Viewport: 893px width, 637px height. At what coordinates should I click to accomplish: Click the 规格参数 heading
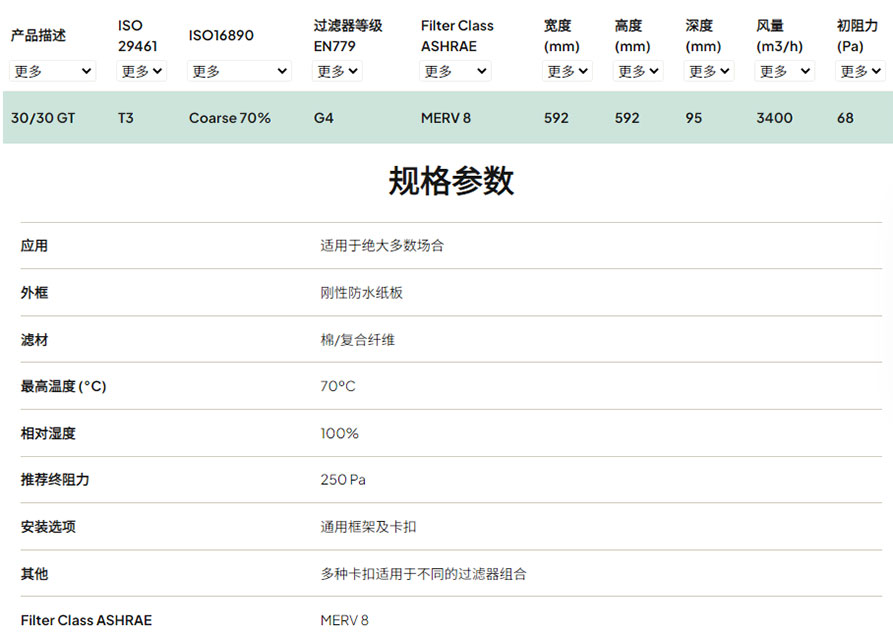(x=451, y=181)
